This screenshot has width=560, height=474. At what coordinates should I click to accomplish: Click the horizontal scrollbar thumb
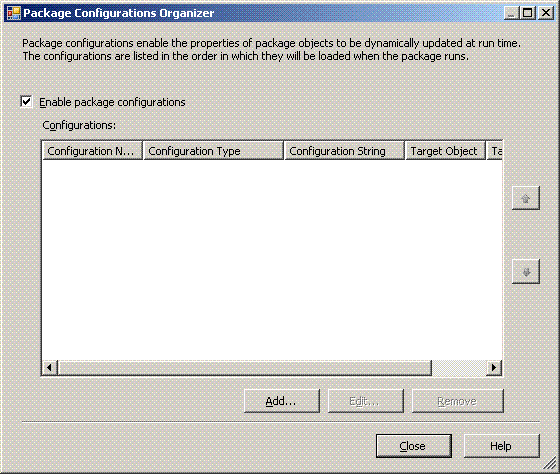click(x=245, y=367)
